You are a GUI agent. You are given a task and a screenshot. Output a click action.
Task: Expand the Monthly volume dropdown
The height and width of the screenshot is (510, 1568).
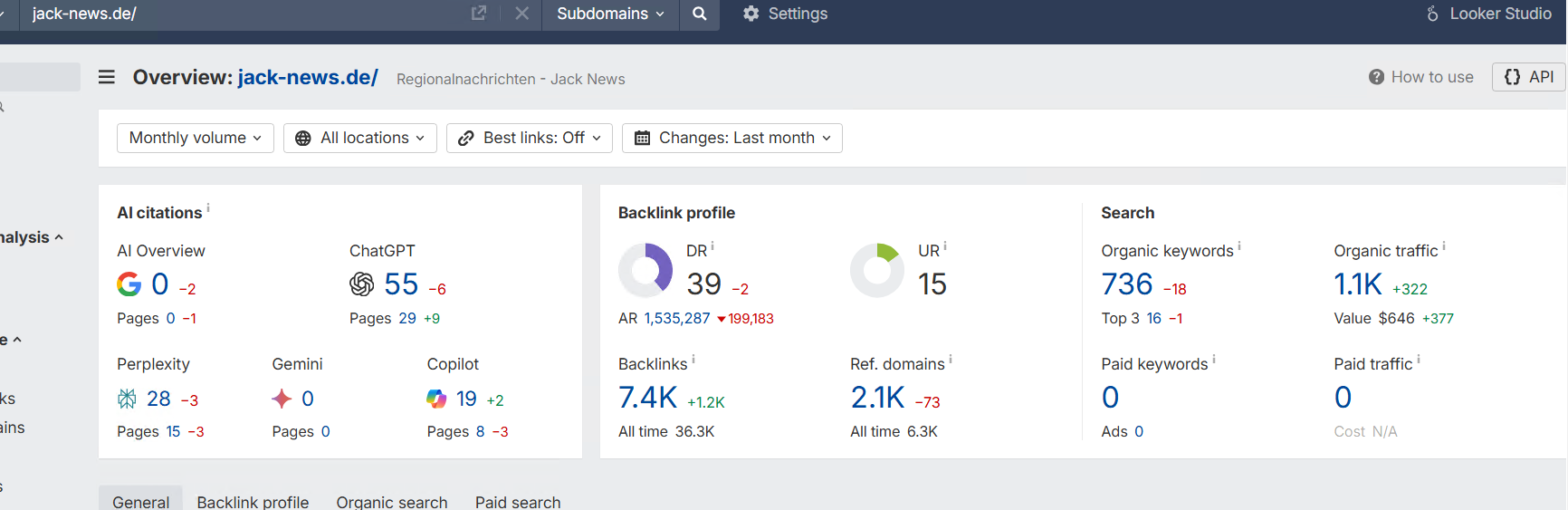[195, 138]
